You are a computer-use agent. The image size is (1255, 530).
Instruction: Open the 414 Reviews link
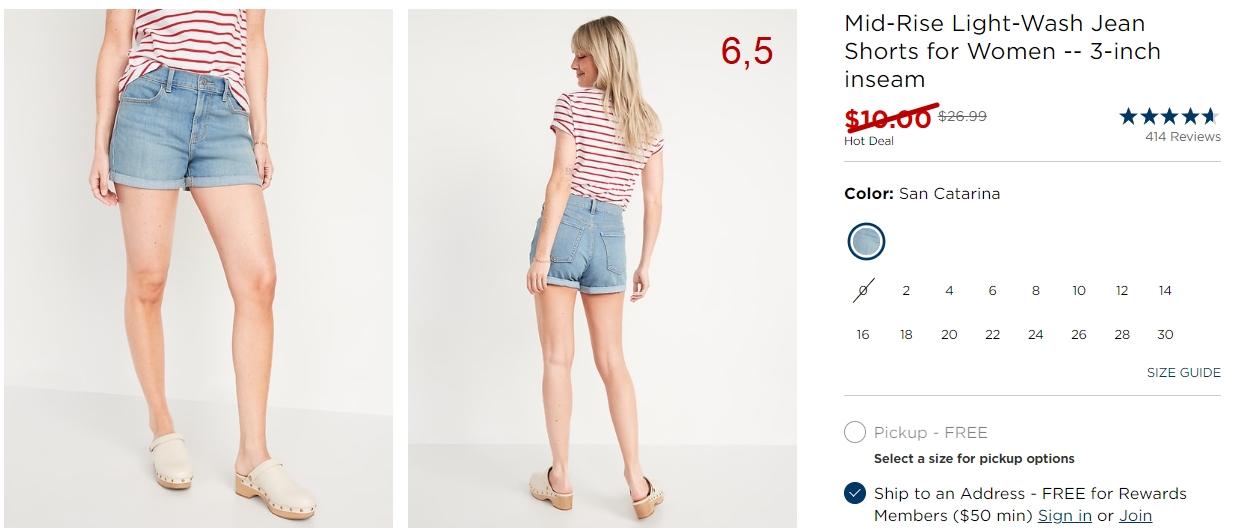pyautogui.click(x=1183, y=137)
